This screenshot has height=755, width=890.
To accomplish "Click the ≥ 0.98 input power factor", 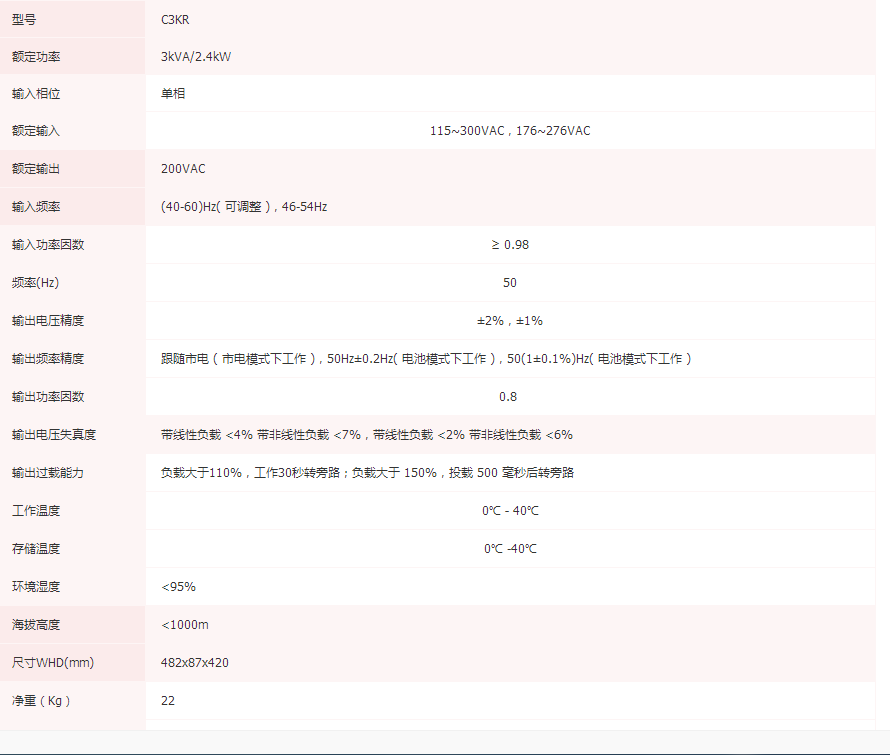I will pos(509,245).
